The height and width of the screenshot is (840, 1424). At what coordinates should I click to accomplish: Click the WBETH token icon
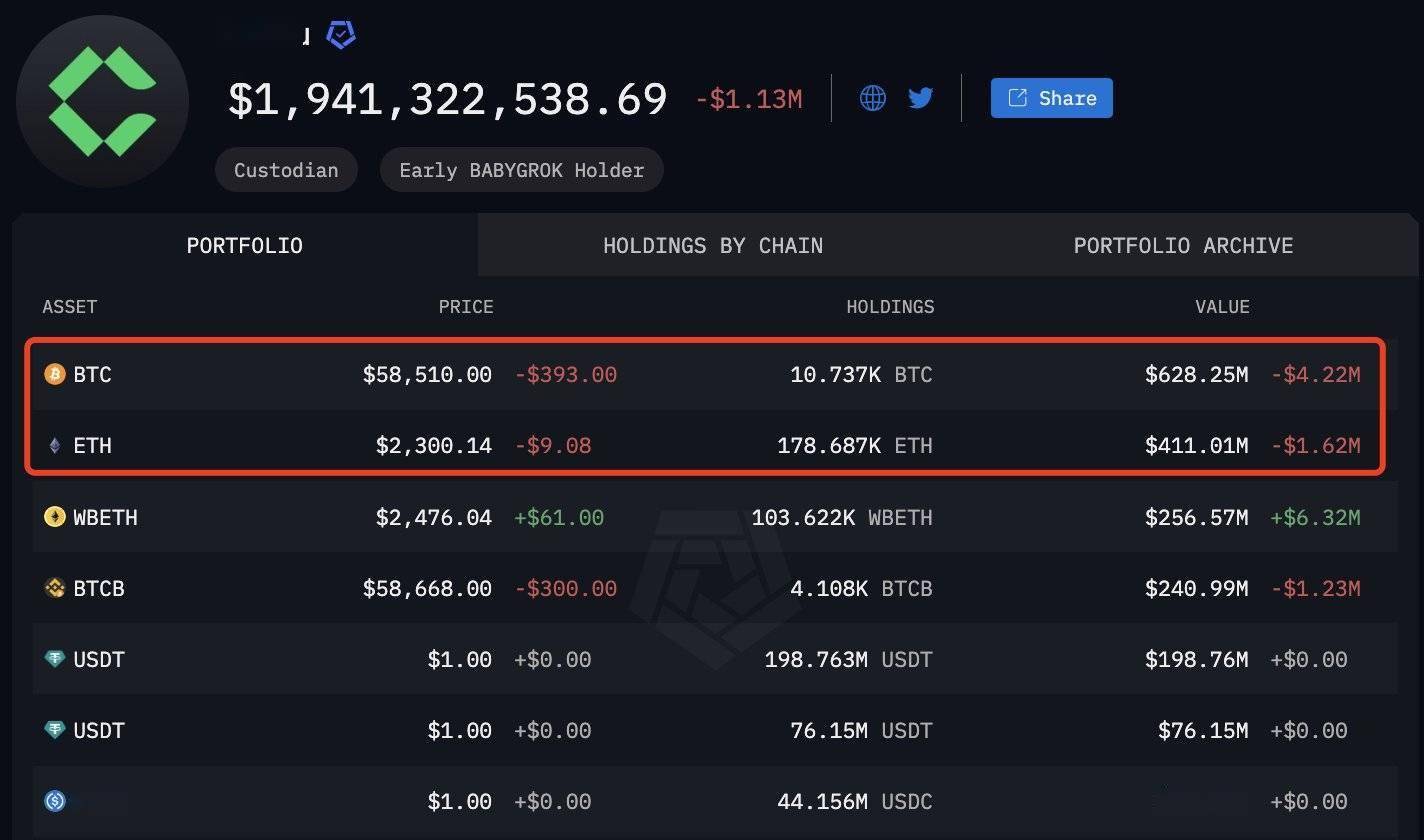(55, 517)
